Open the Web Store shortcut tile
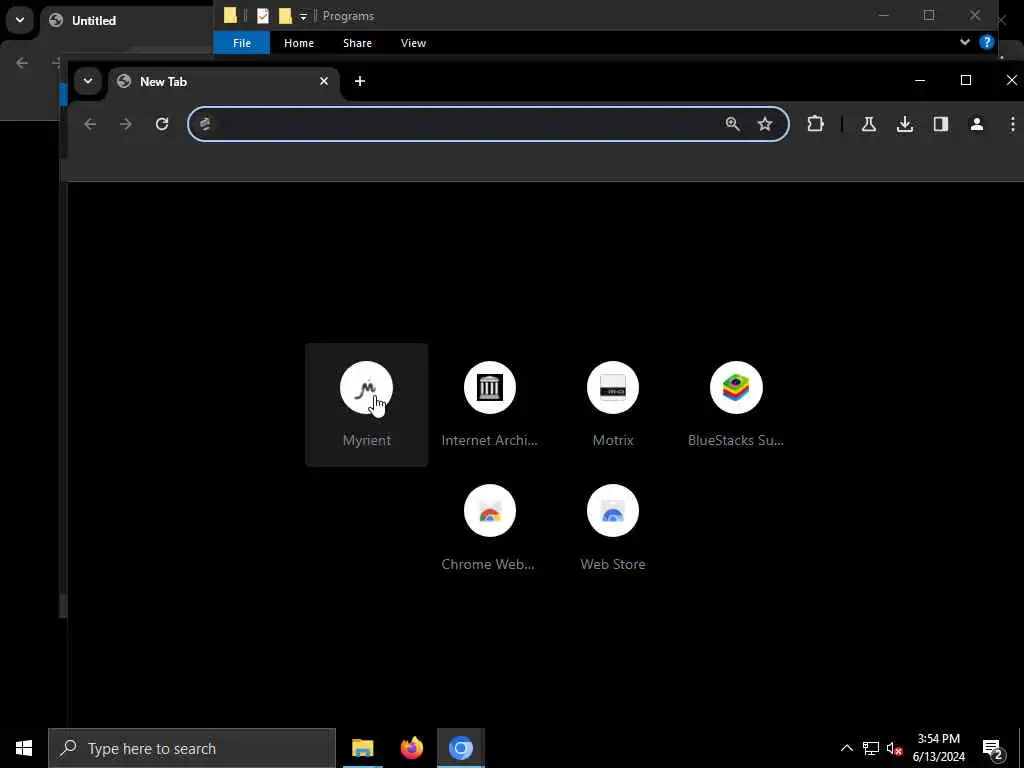 tap(613, 528)
